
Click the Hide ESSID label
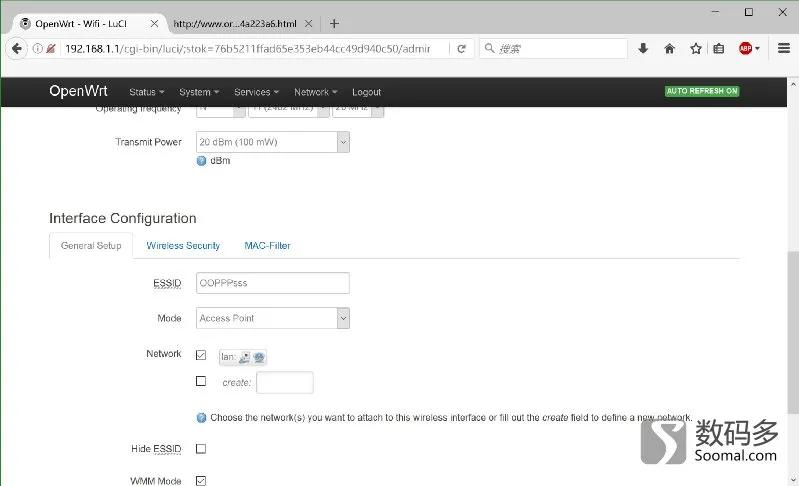tap(156, 449)
